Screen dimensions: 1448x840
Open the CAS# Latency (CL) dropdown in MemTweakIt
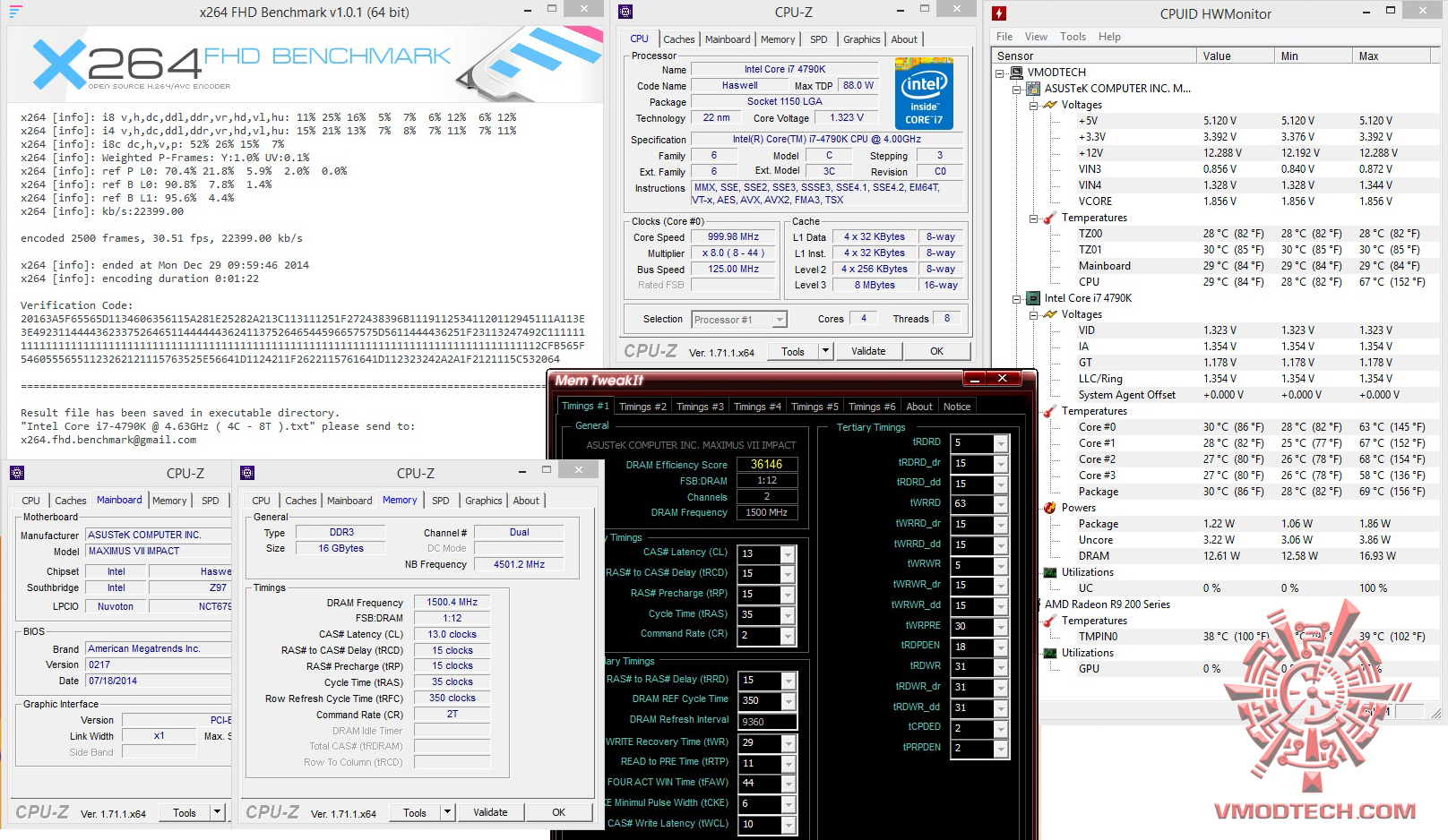[x=788, y=554]
